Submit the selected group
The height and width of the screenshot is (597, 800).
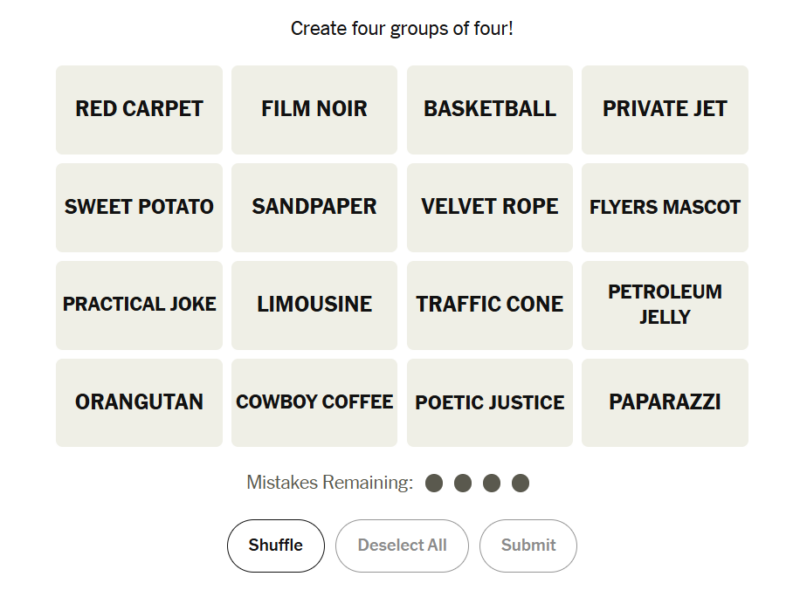pos(528,545)
